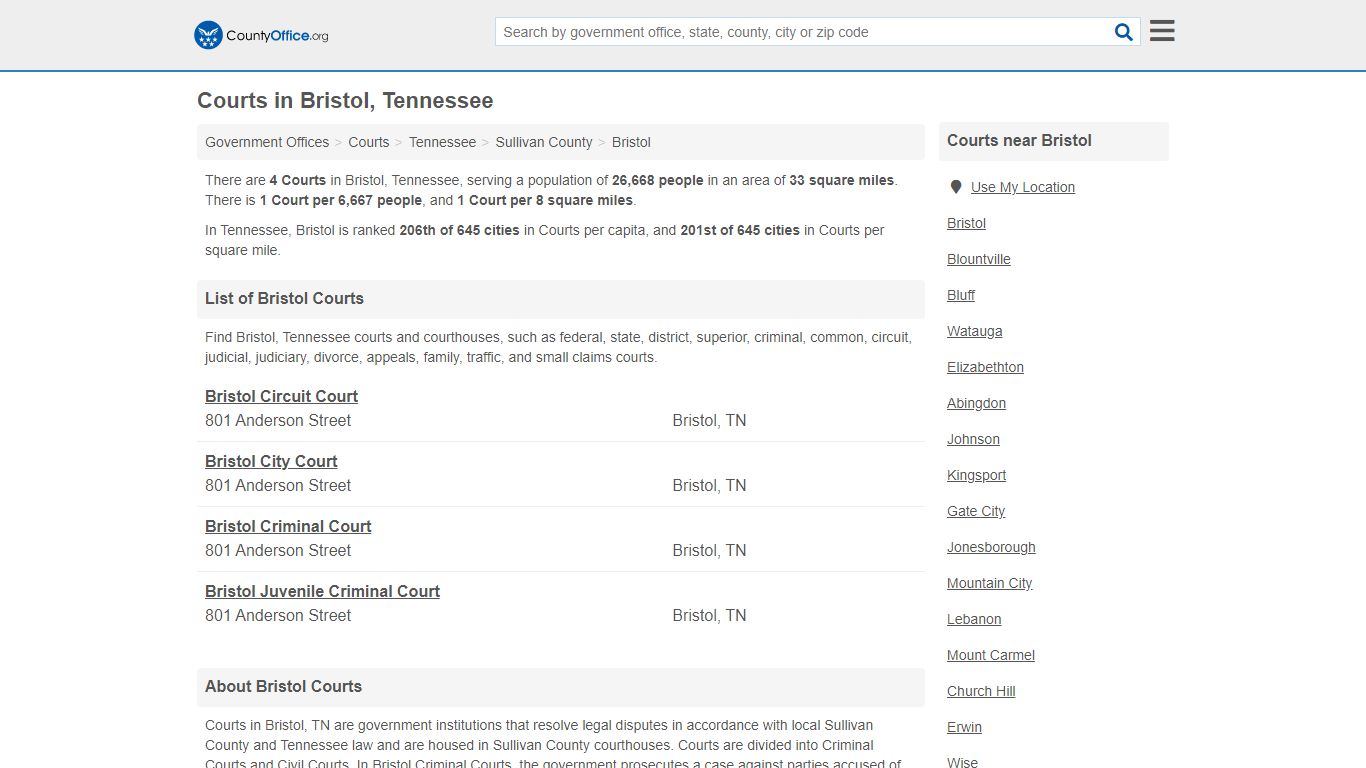The width and height of the screenshot is (1366, 768).
Task: View courts near Gate City
Action: tap(976, 511)
